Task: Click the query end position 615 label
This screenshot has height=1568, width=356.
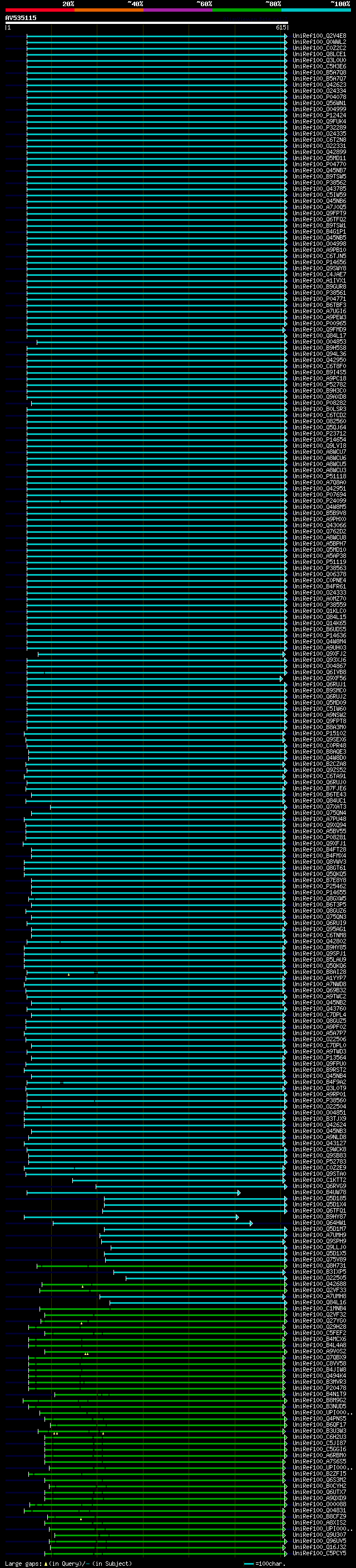Action: pyautogui.click(x=280, y=27)
